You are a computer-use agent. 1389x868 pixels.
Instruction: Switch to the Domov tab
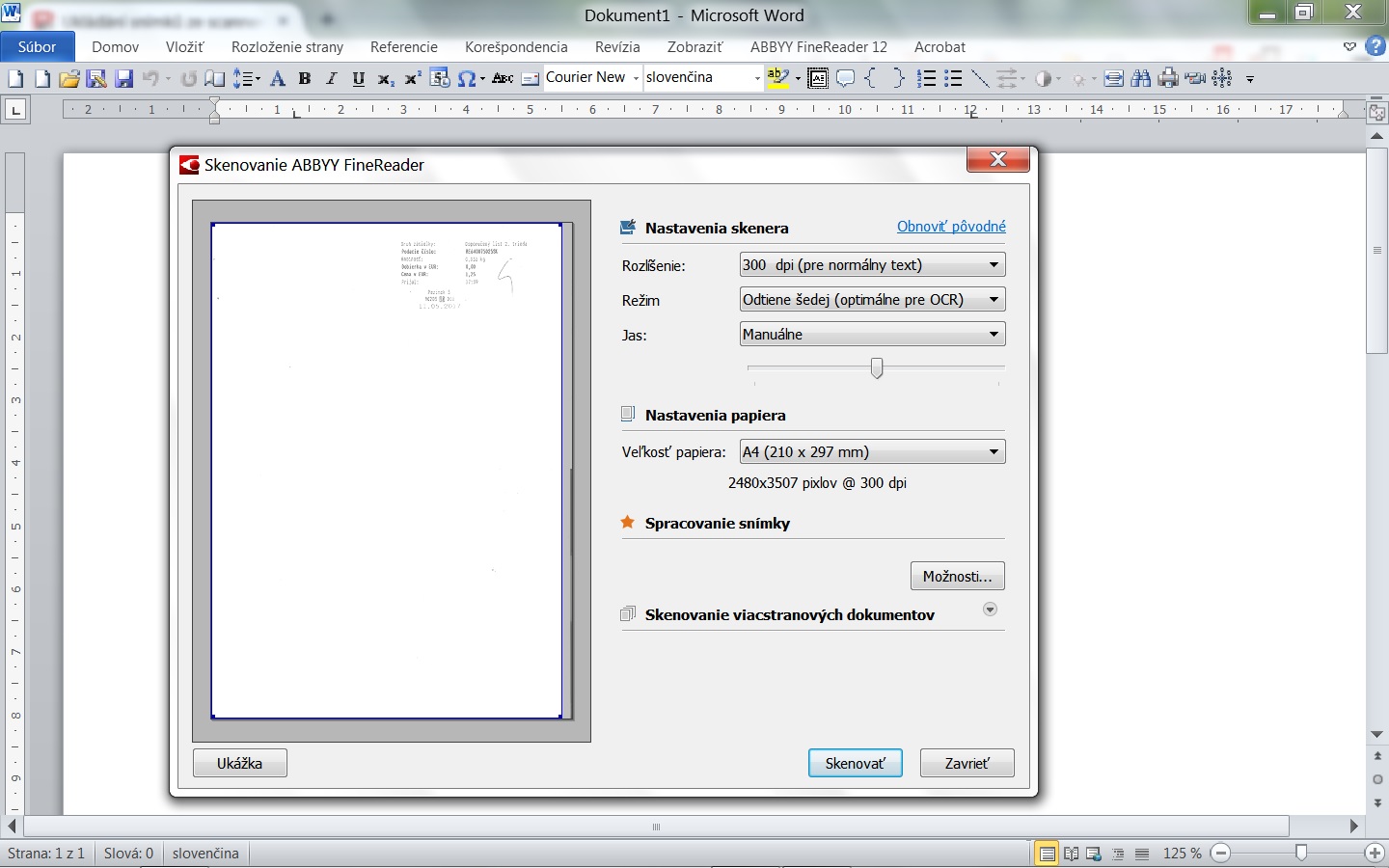pyautogui.click(x=115, y=46)
